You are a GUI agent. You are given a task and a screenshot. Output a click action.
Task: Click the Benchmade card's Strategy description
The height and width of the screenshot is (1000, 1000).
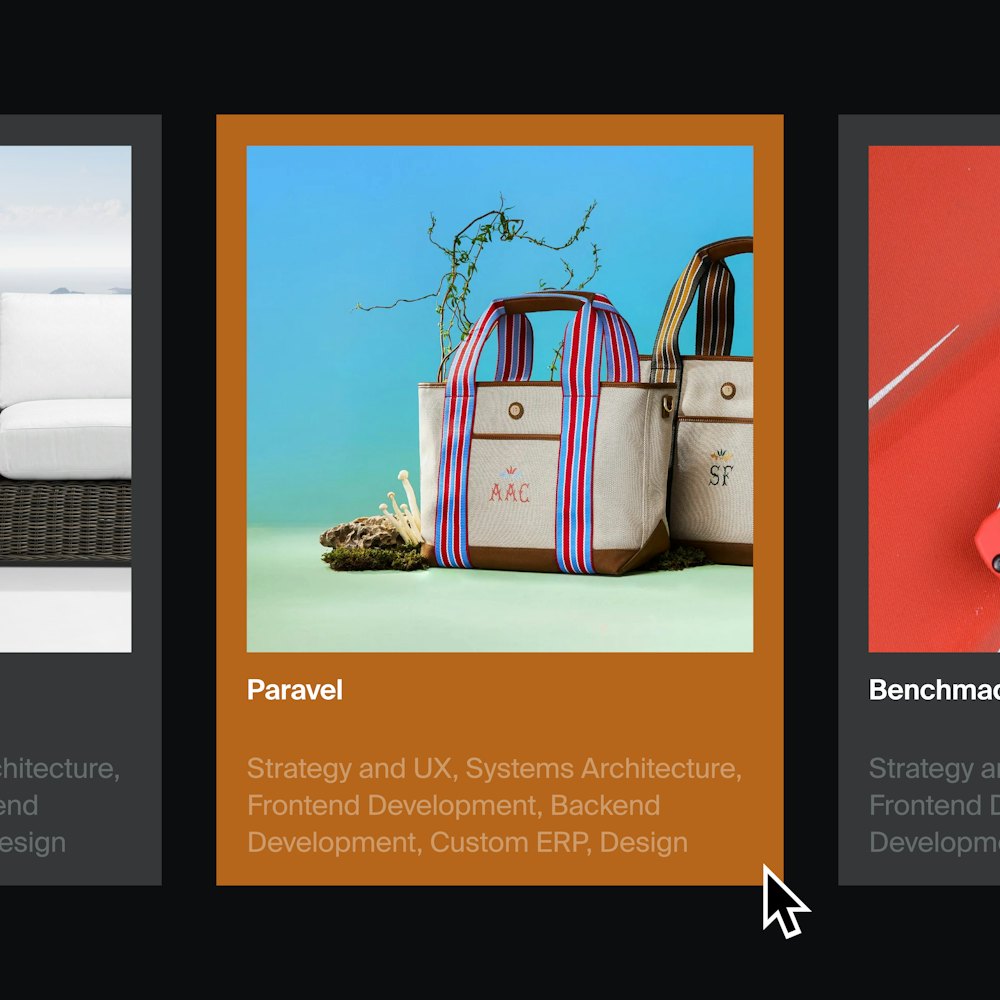[934, 805]
